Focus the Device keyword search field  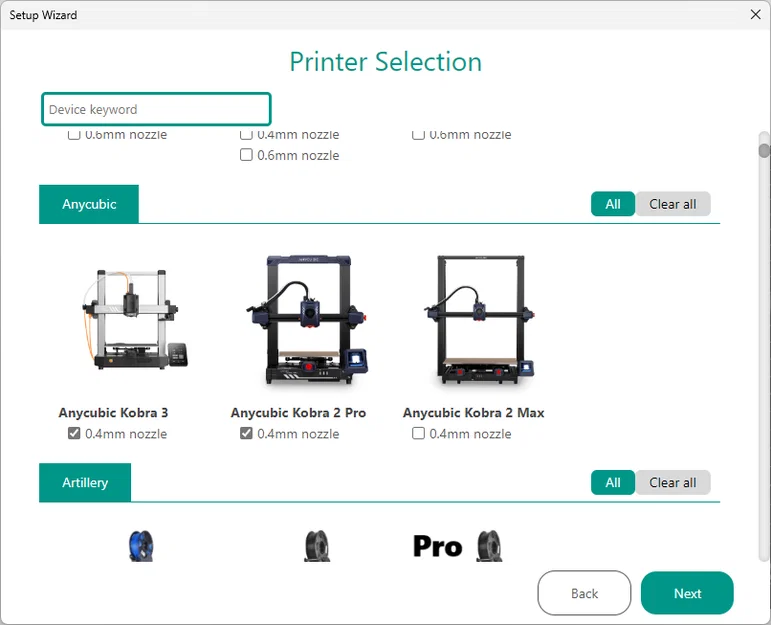(156, 109)
